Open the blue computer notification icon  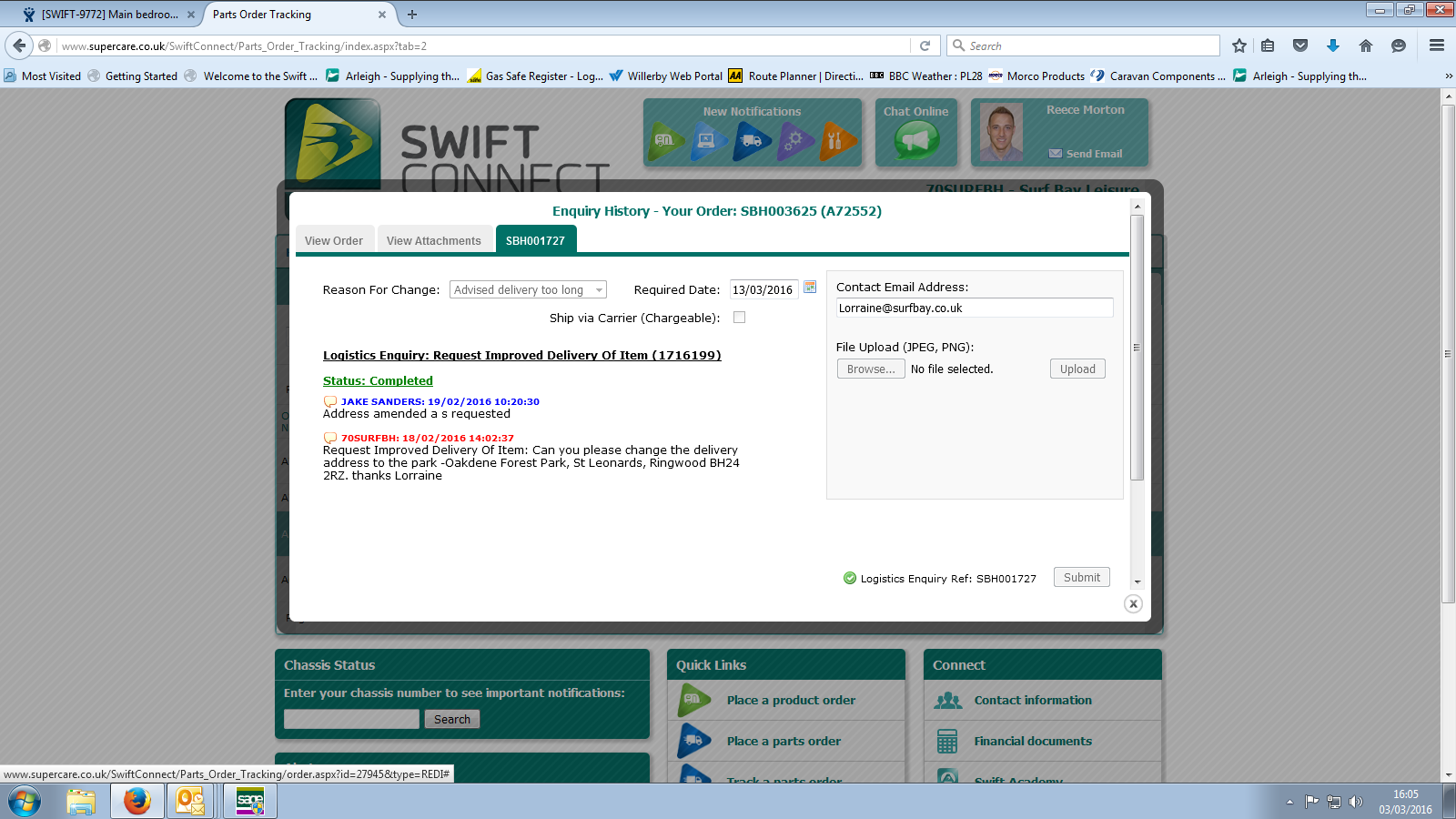tap(708, 141)
